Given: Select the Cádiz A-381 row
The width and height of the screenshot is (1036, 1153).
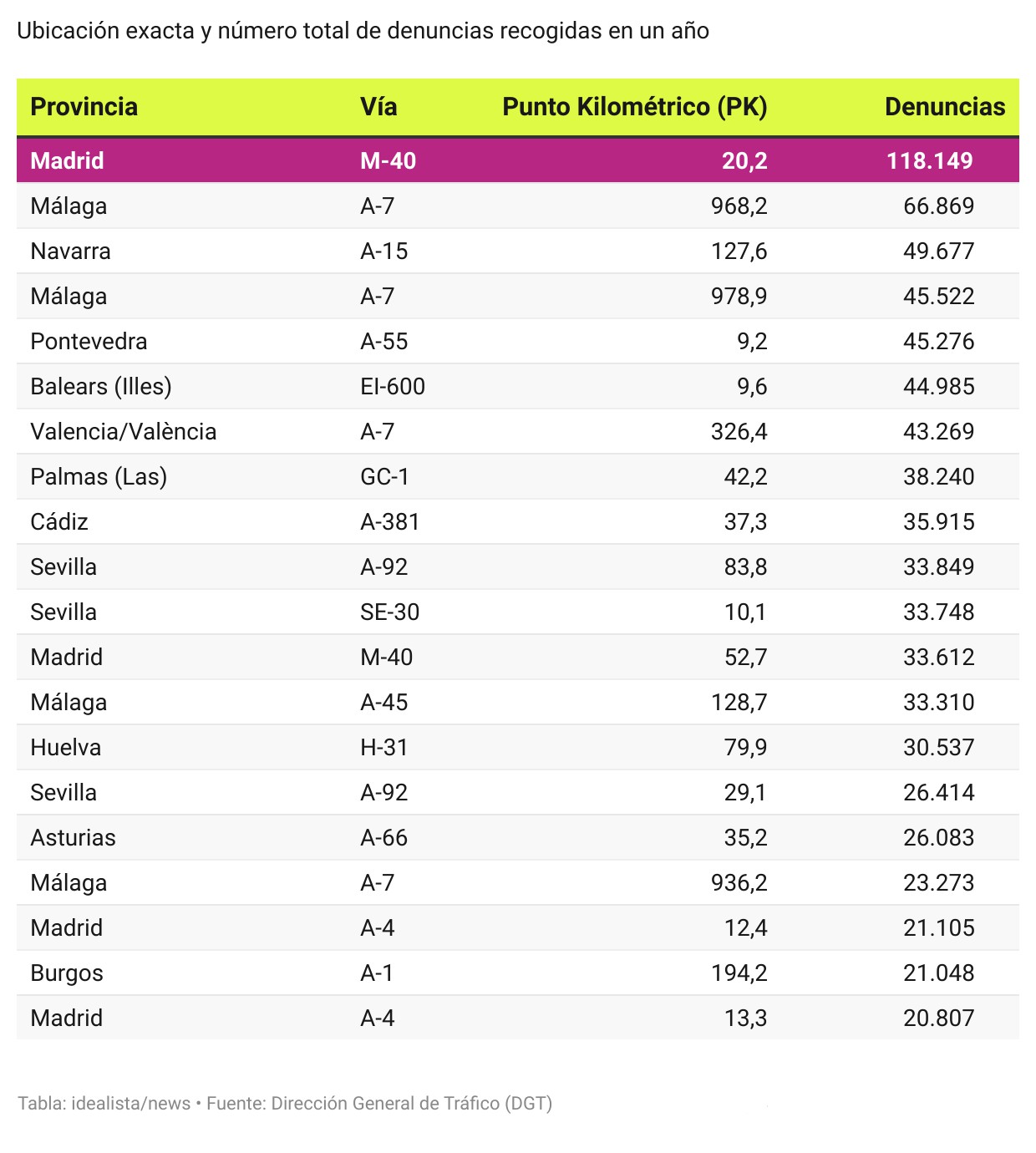Looking at the screenshot, I should point(518,521).
